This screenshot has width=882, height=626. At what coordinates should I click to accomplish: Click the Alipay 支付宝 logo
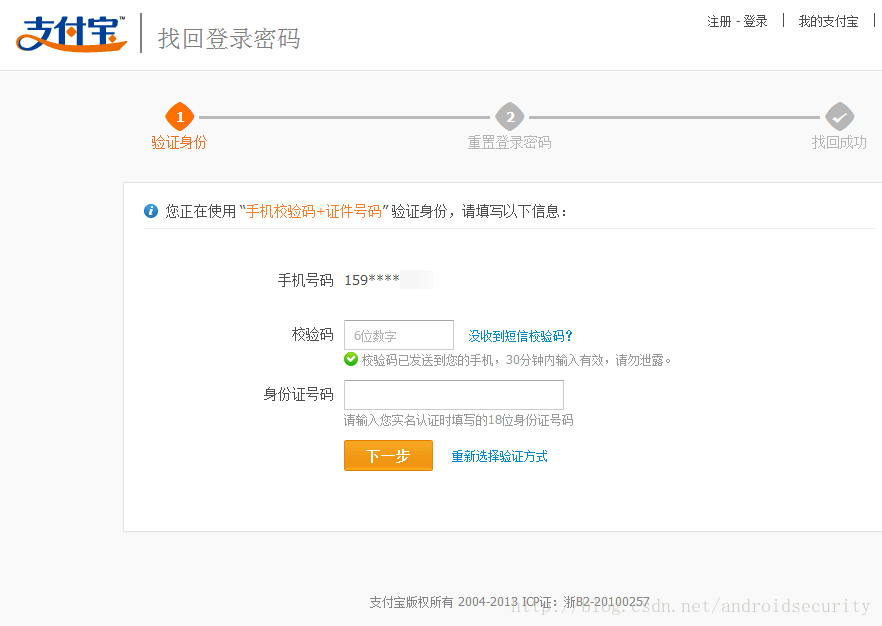point(71,34)
